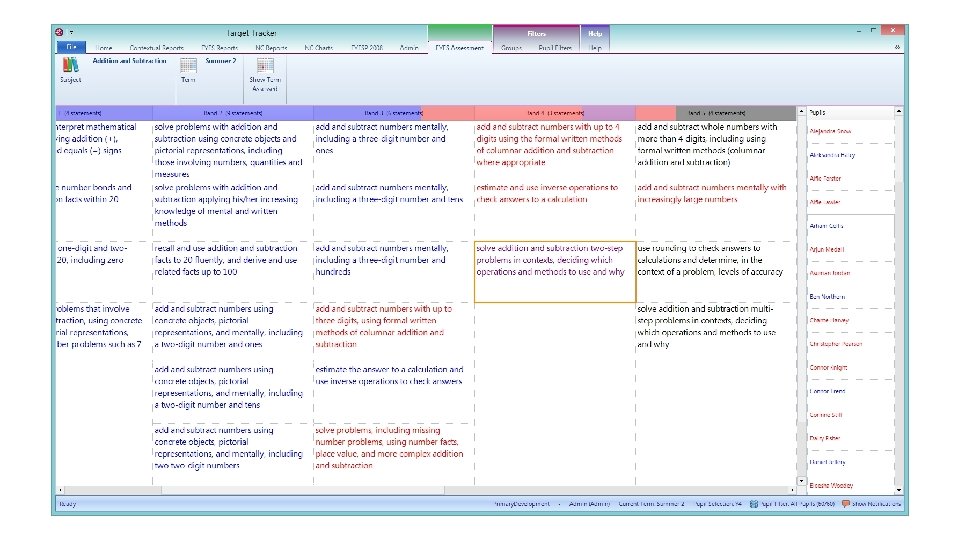The height and width of the screenshot is (540, 960).
Task: Open the Admin ribbon tab
Action: [x=408, y=48]
